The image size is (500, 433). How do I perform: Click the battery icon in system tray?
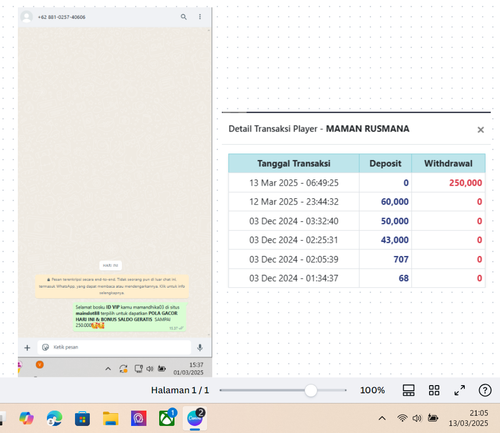coord(433,418)
